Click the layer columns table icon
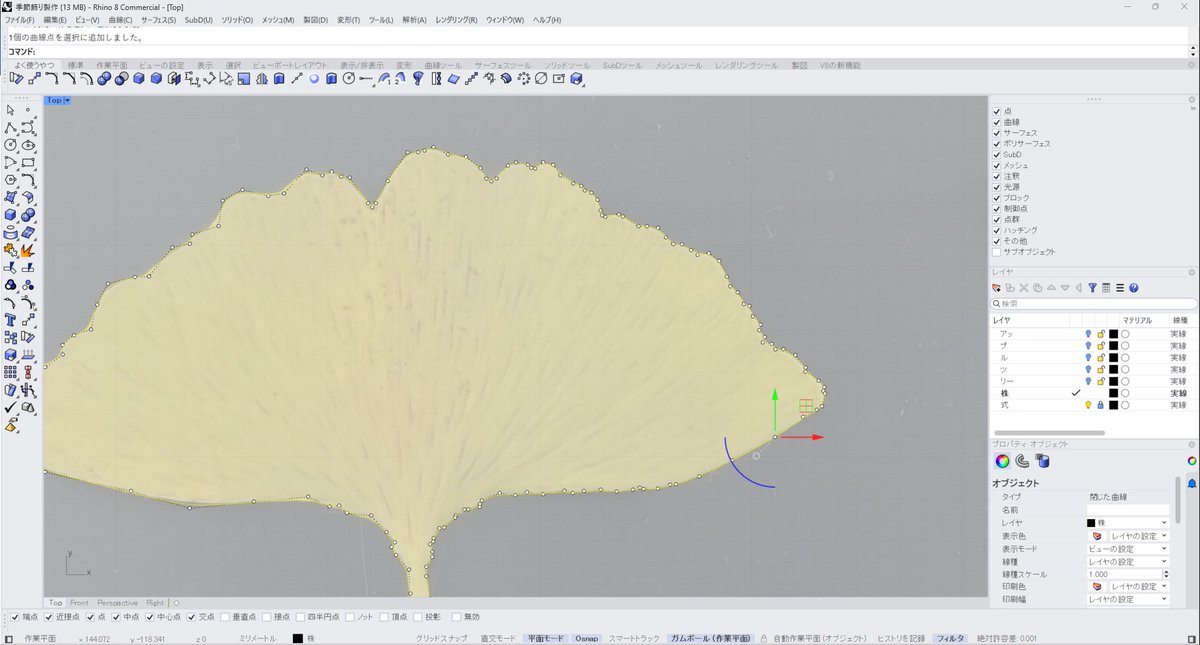The width and height of the screenshot is (1200, 645). (x=1106, y=288)
